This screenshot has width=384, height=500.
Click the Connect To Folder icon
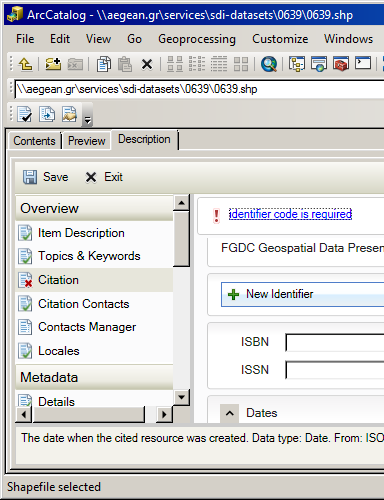coord(53,64)
